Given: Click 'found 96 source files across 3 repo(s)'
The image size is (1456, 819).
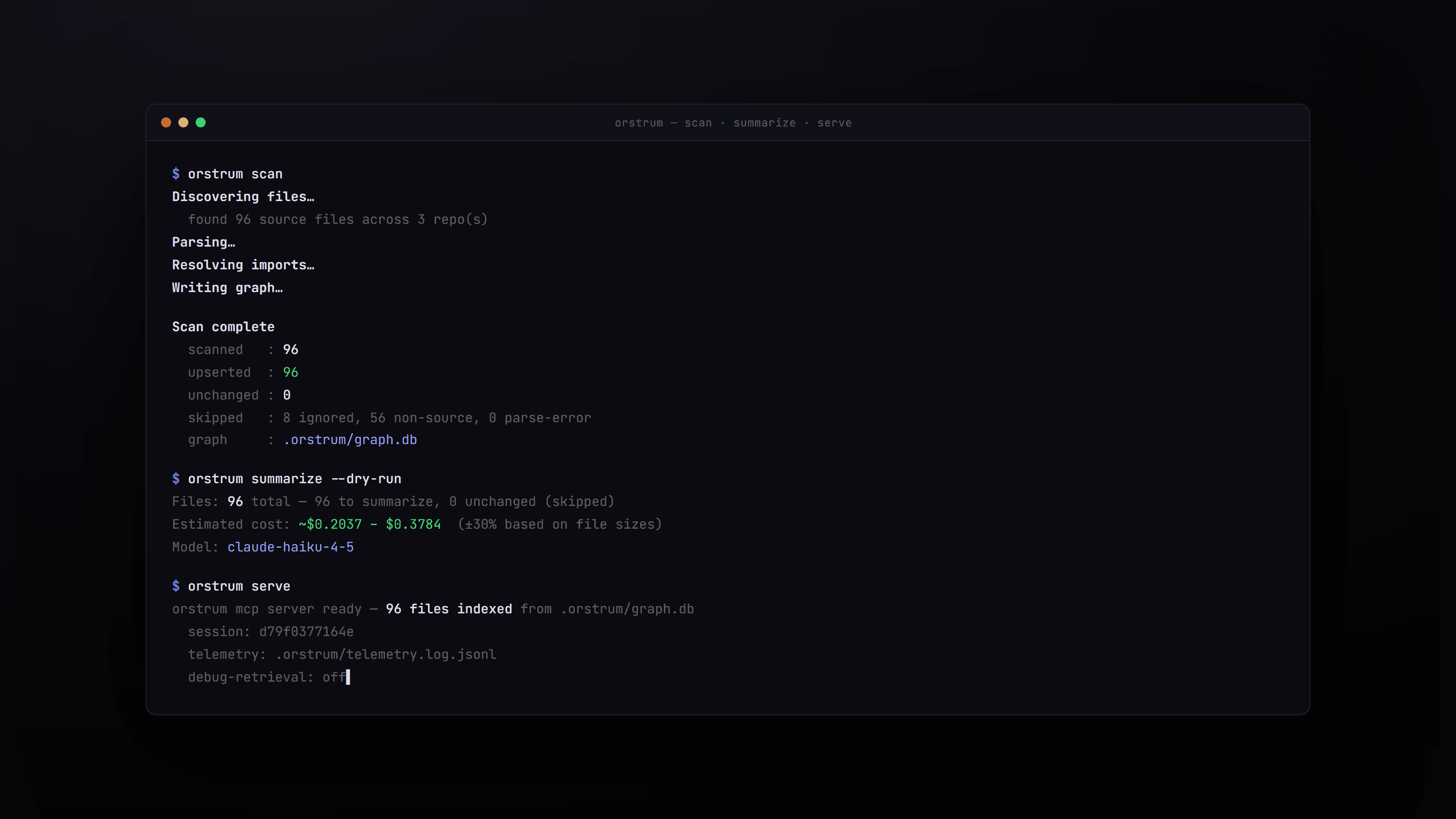Looking at the screenshot, I should pos(338,219).
